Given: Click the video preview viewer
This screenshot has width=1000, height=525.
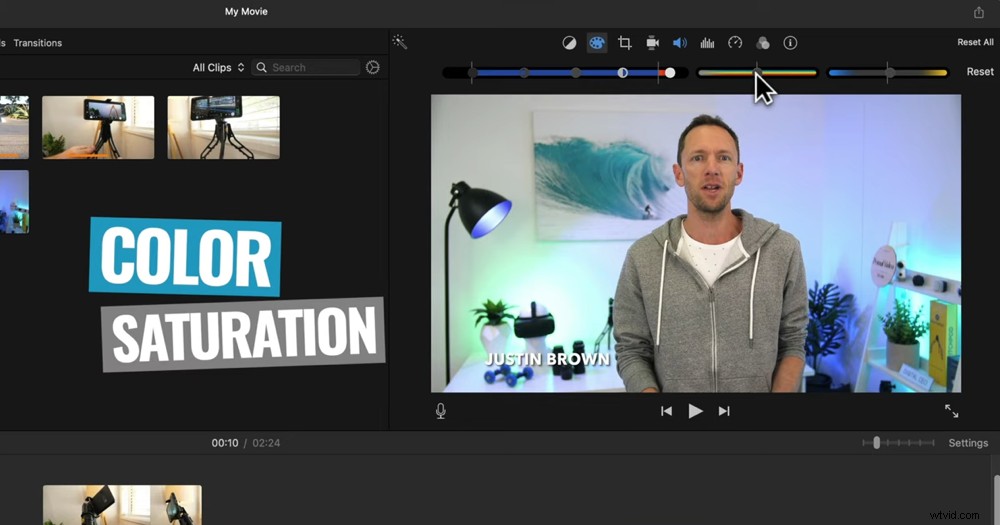Looking at the screenshot, I should point(696,243).
